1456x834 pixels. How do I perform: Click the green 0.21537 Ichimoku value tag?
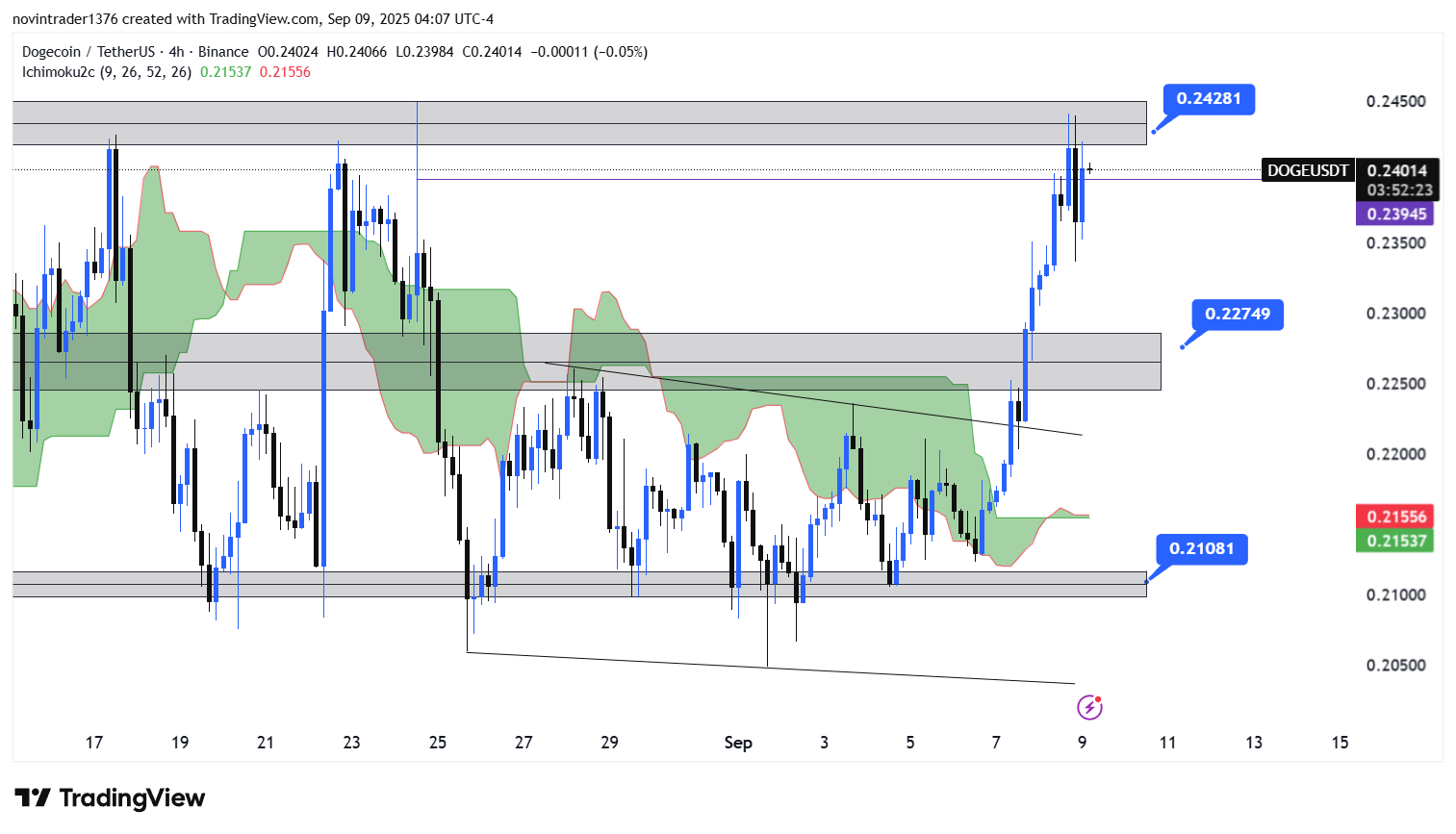pyautogui.click(x=1396, y=541)
